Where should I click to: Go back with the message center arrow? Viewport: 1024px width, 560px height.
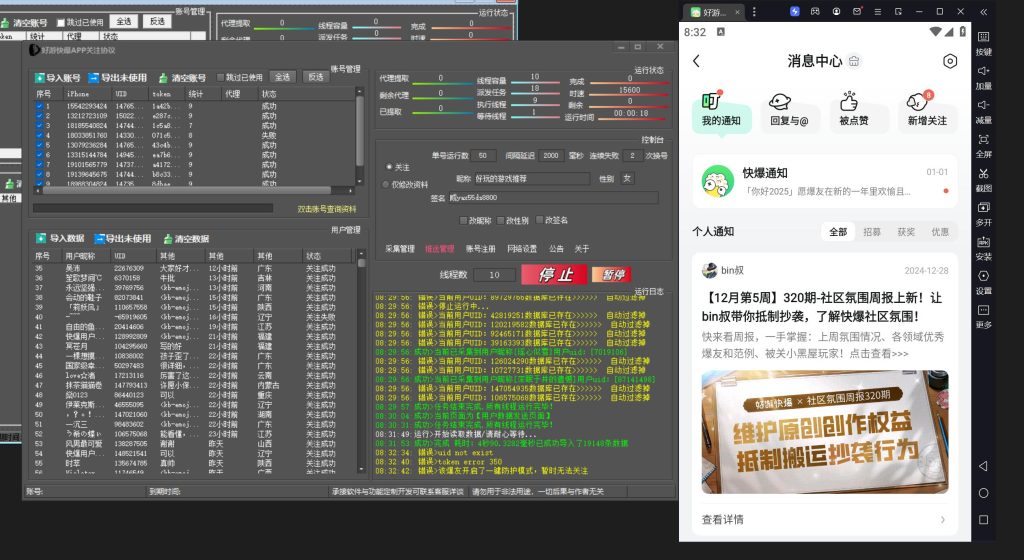pyautogui.click(x=696, y=61)
